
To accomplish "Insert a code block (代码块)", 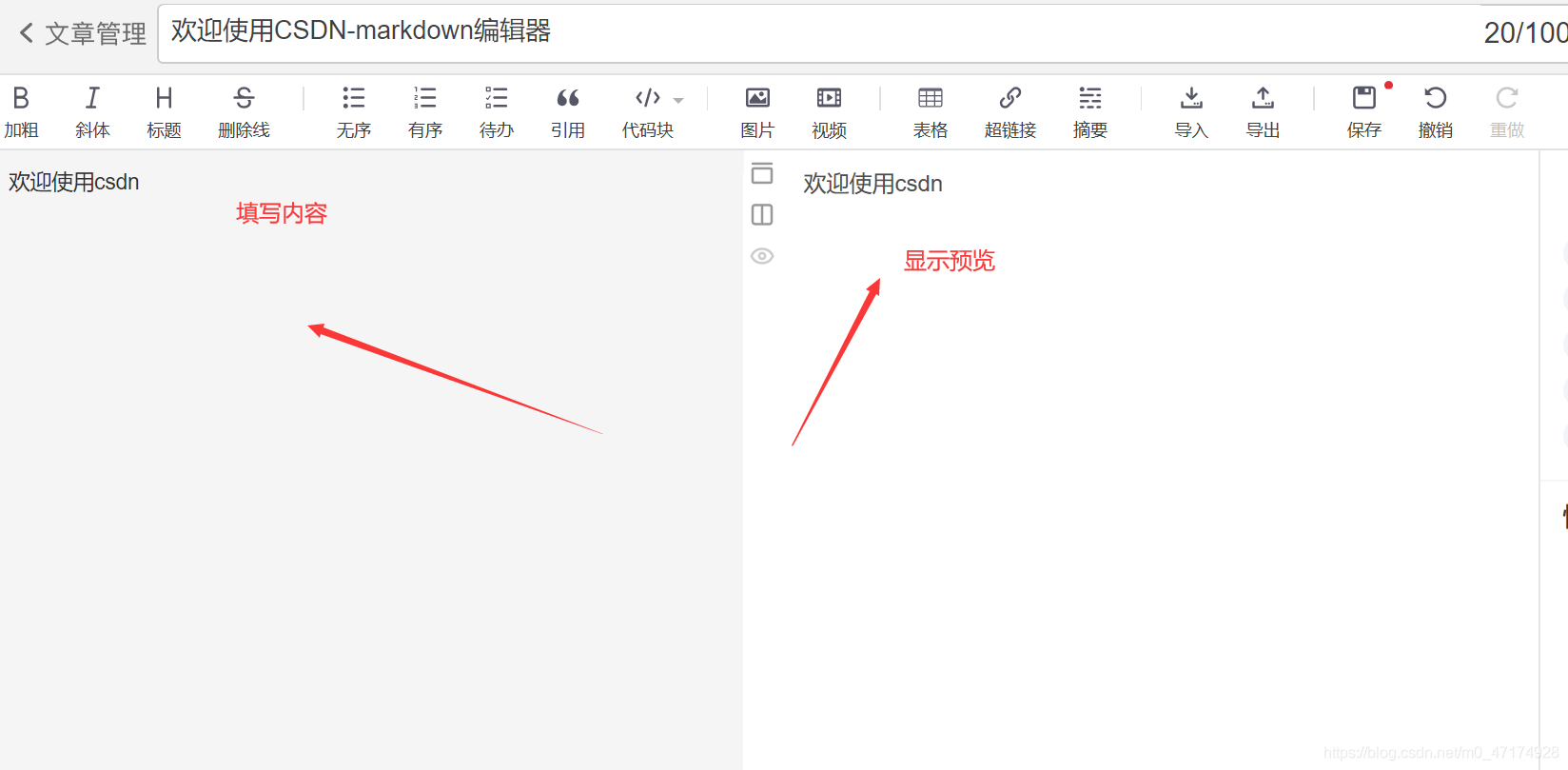I will click(x=648, y=112).
